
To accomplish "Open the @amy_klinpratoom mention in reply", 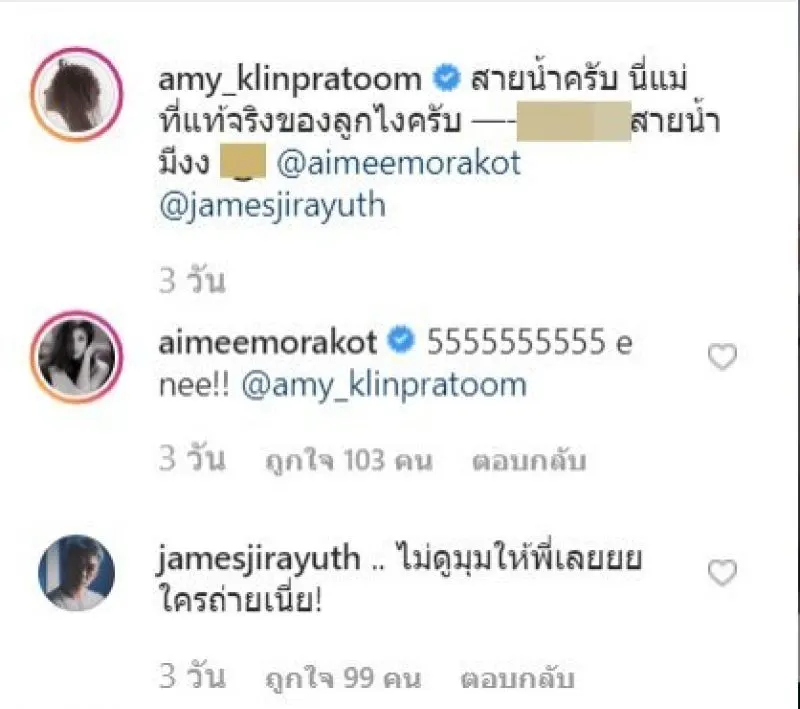I will click(x=384, y=387).
